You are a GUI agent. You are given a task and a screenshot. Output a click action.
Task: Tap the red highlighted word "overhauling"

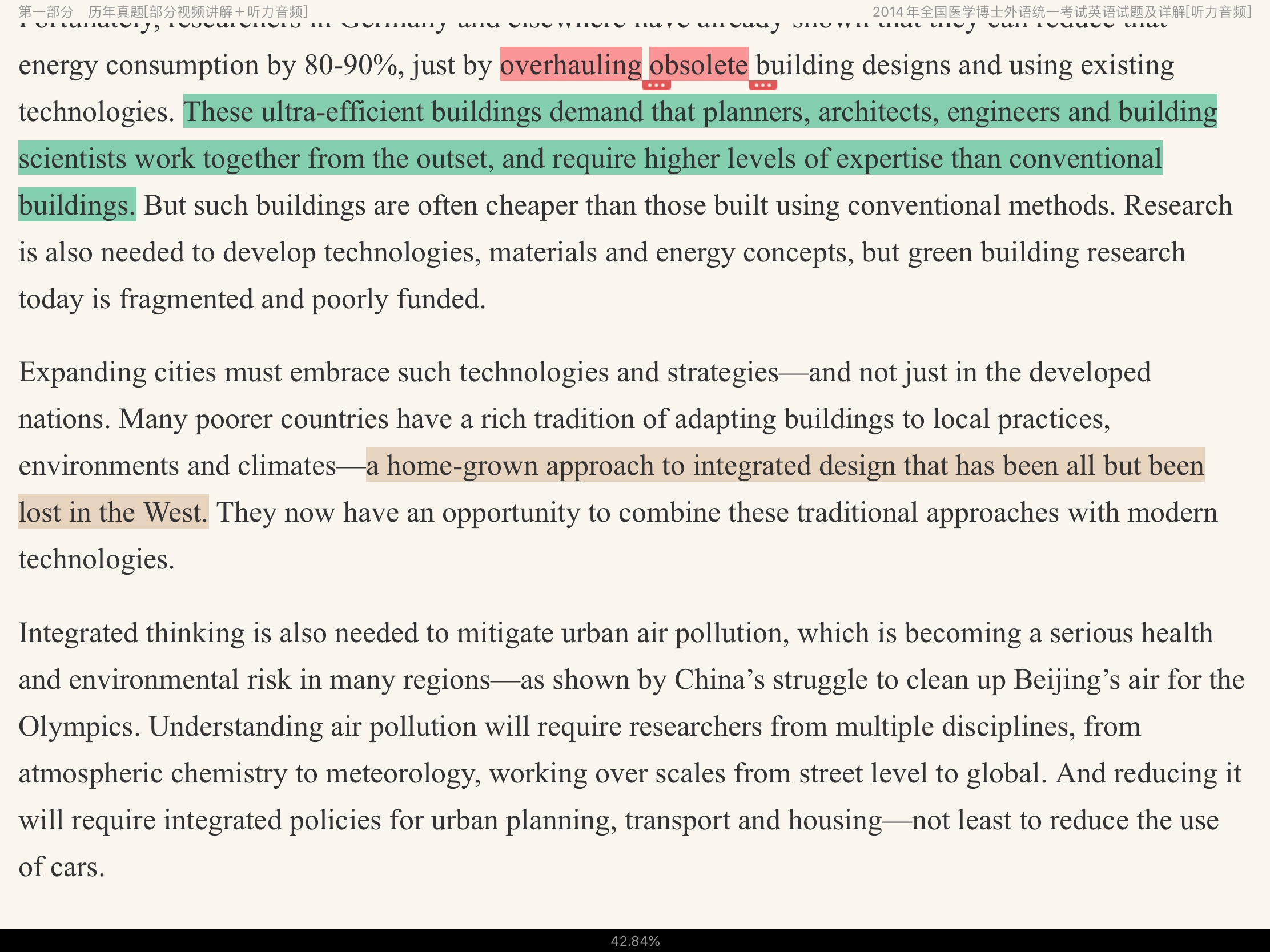(x=570, y=65)
